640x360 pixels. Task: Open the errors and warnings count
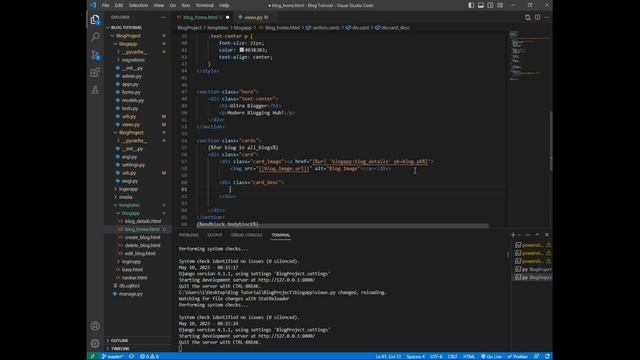point(149,356)
